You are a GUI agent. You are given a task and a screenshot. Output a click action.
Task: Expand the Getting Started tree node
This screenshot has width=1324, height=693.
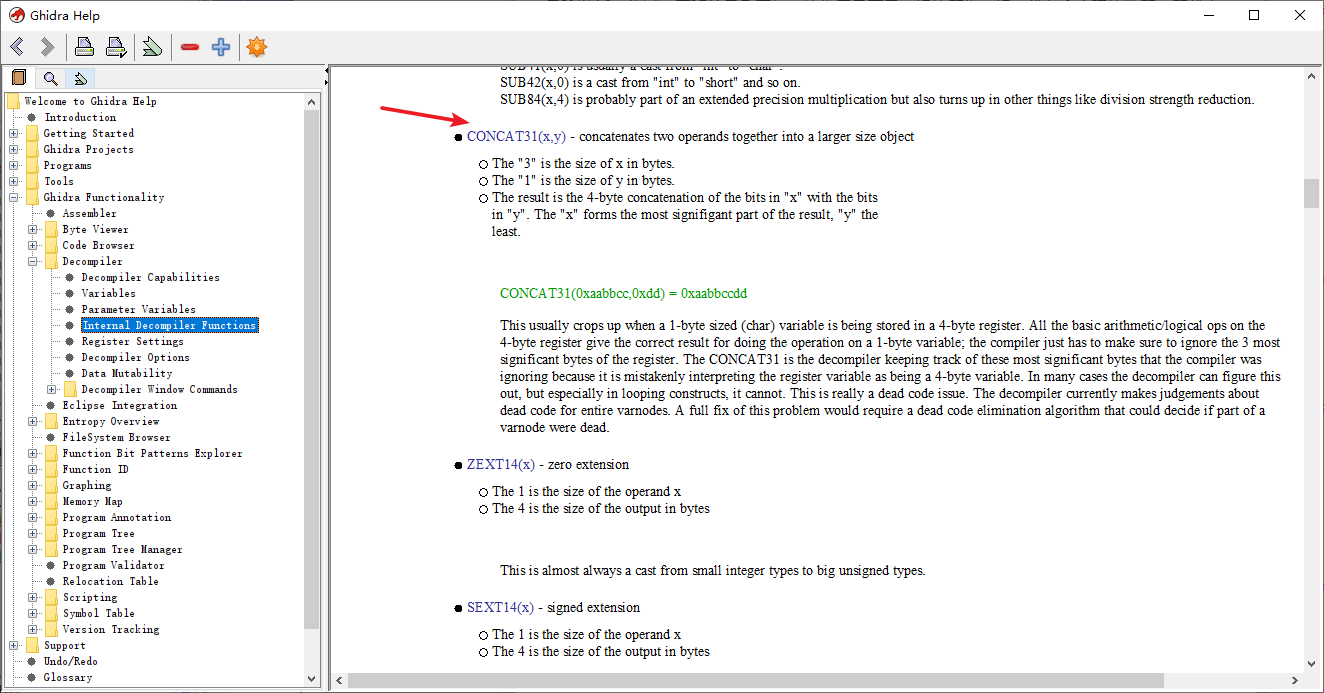pos(13,133)
